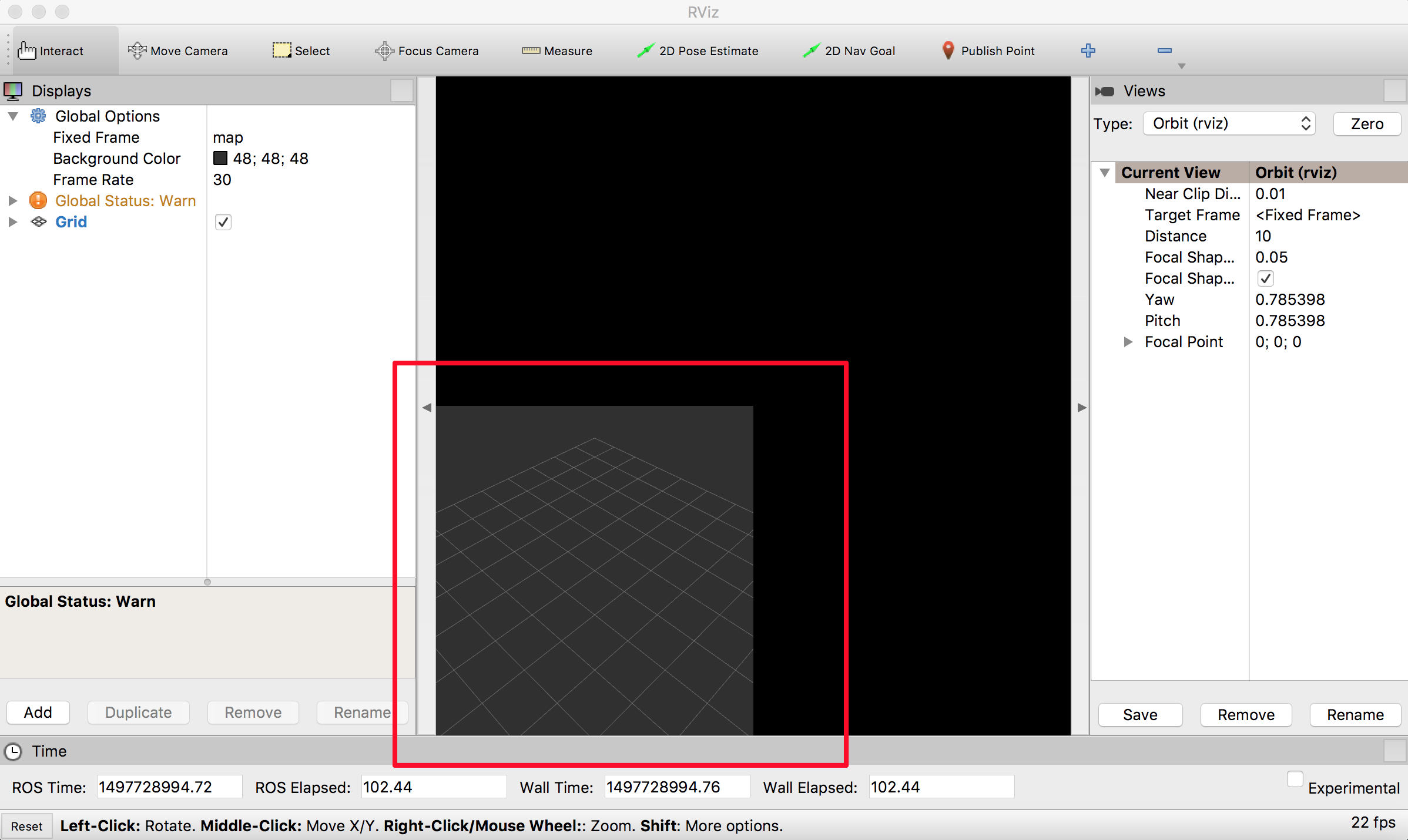The height and width of the screenshot is (840, 1408).
Task: Expand the Global Status Warn item
Action: pyautogui.click(x=14, y=200)
